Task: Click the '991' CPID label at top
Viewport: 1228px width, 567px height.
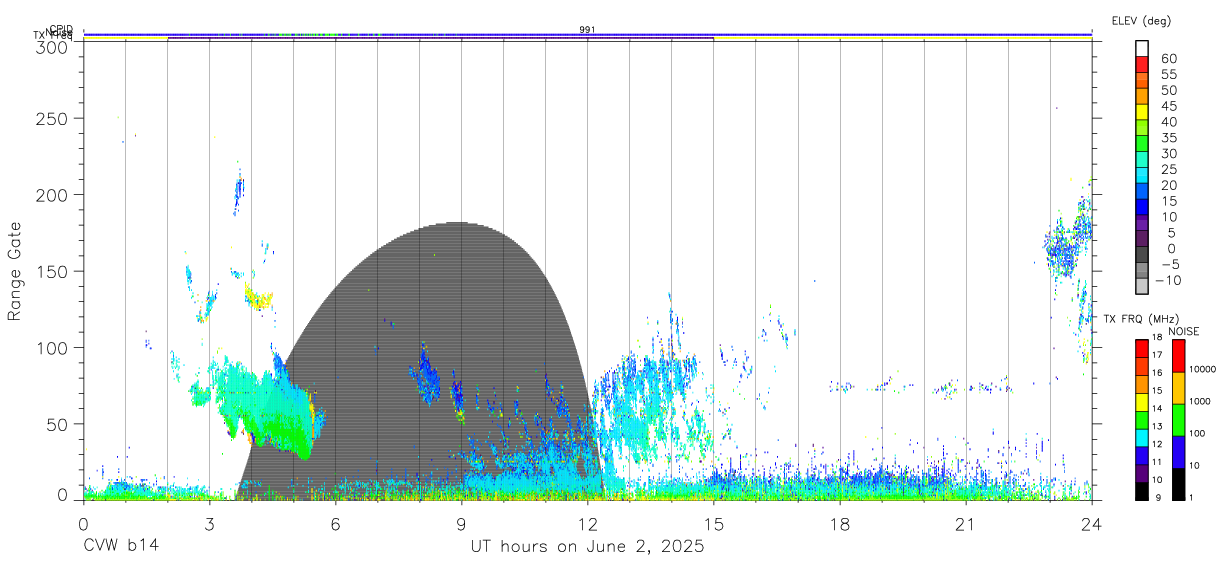Action: pyautogui.click(x=587, y=30)
